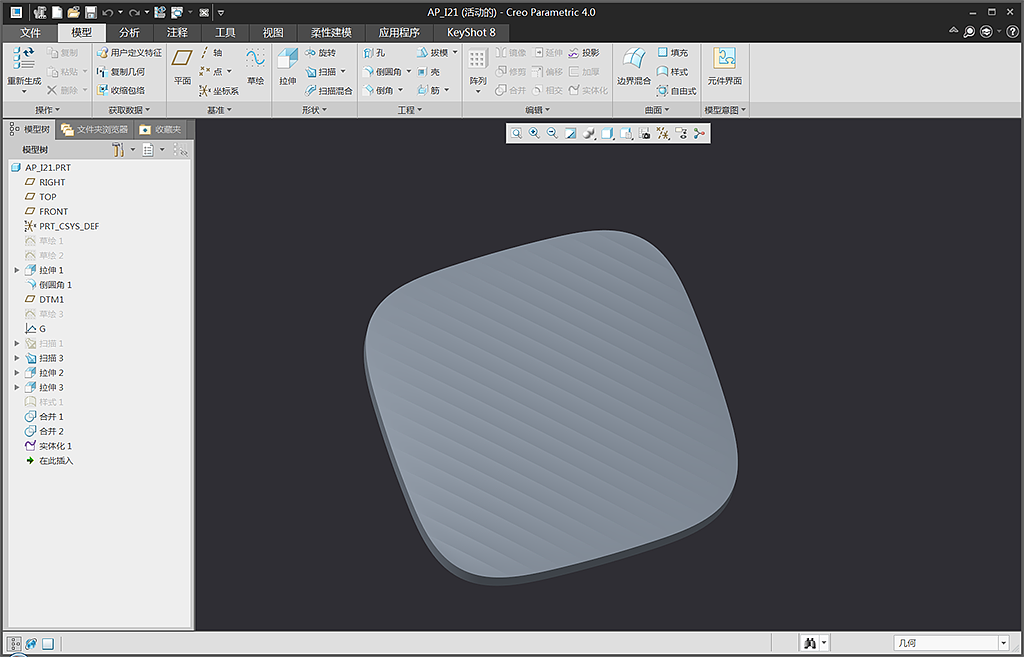Viewport: 1024px width, 657px height.
Task: Switch to the 视图 ribbon tab
Action: point(273,33)
